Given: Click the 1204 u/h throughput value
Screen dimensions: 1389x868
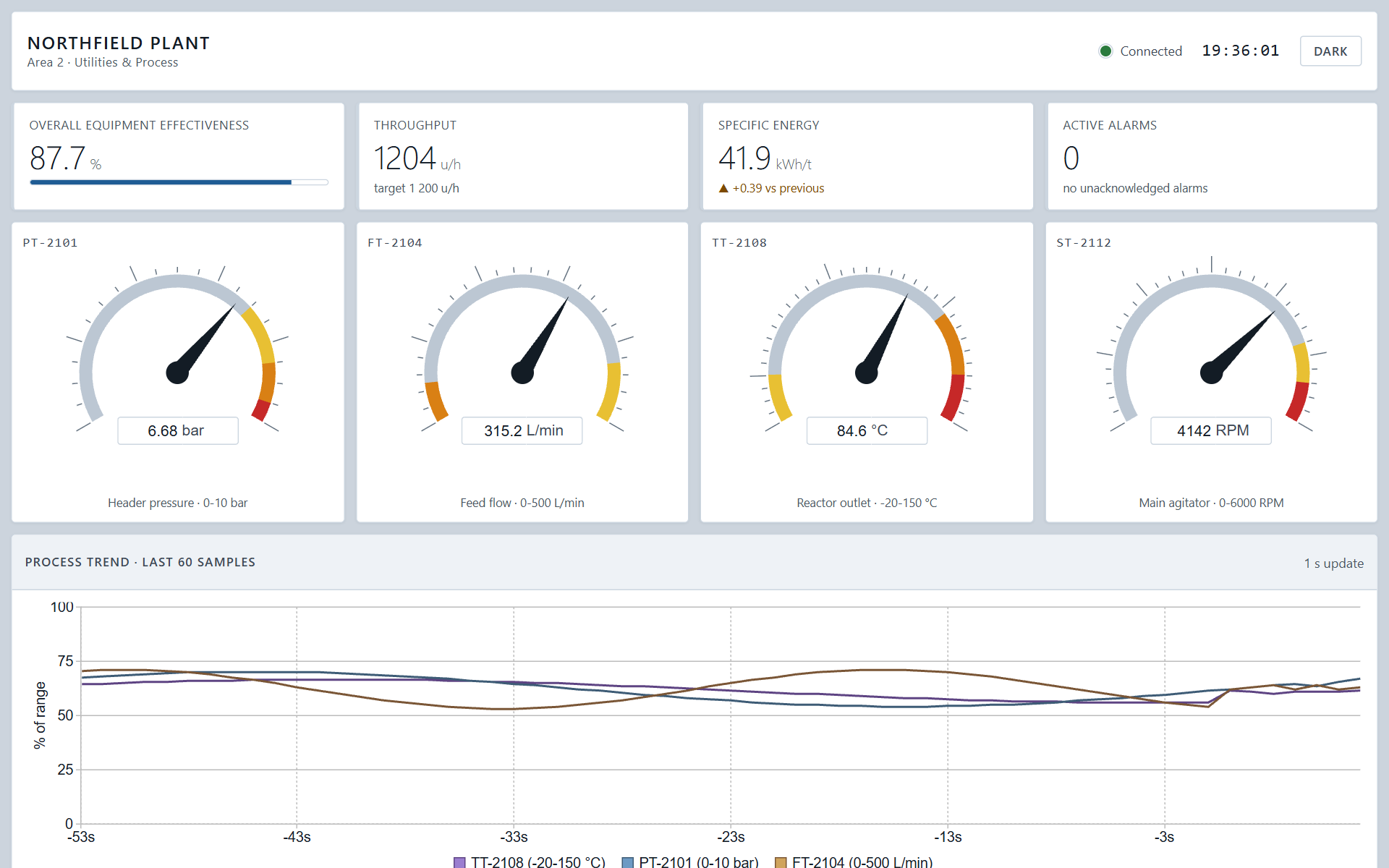Looking at the screenshot, I should tap(417, 158).
